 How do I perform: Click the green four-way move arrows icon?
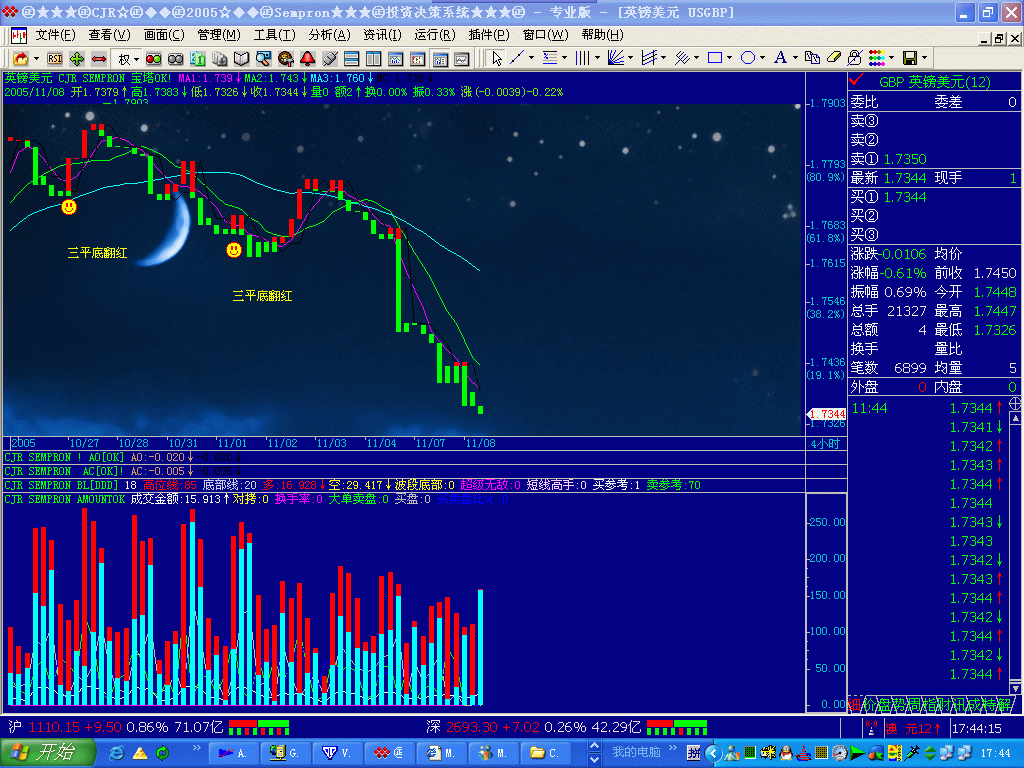76,59
